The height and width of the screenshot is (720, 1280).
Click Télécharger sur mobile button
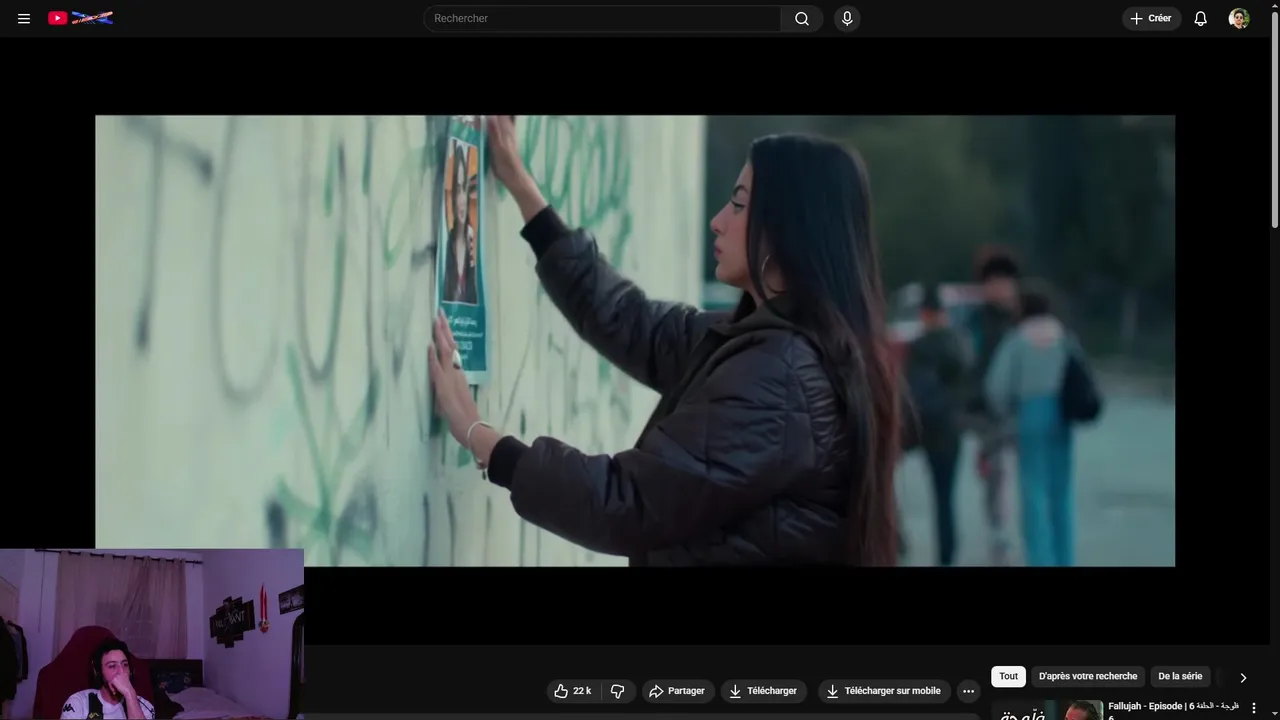pos(883,691)
